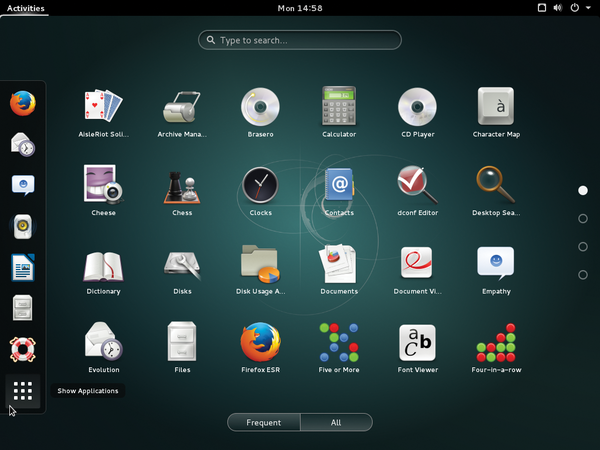
Task: Open LibreOffice Writer in the dash
Action: tap(23, 267)
